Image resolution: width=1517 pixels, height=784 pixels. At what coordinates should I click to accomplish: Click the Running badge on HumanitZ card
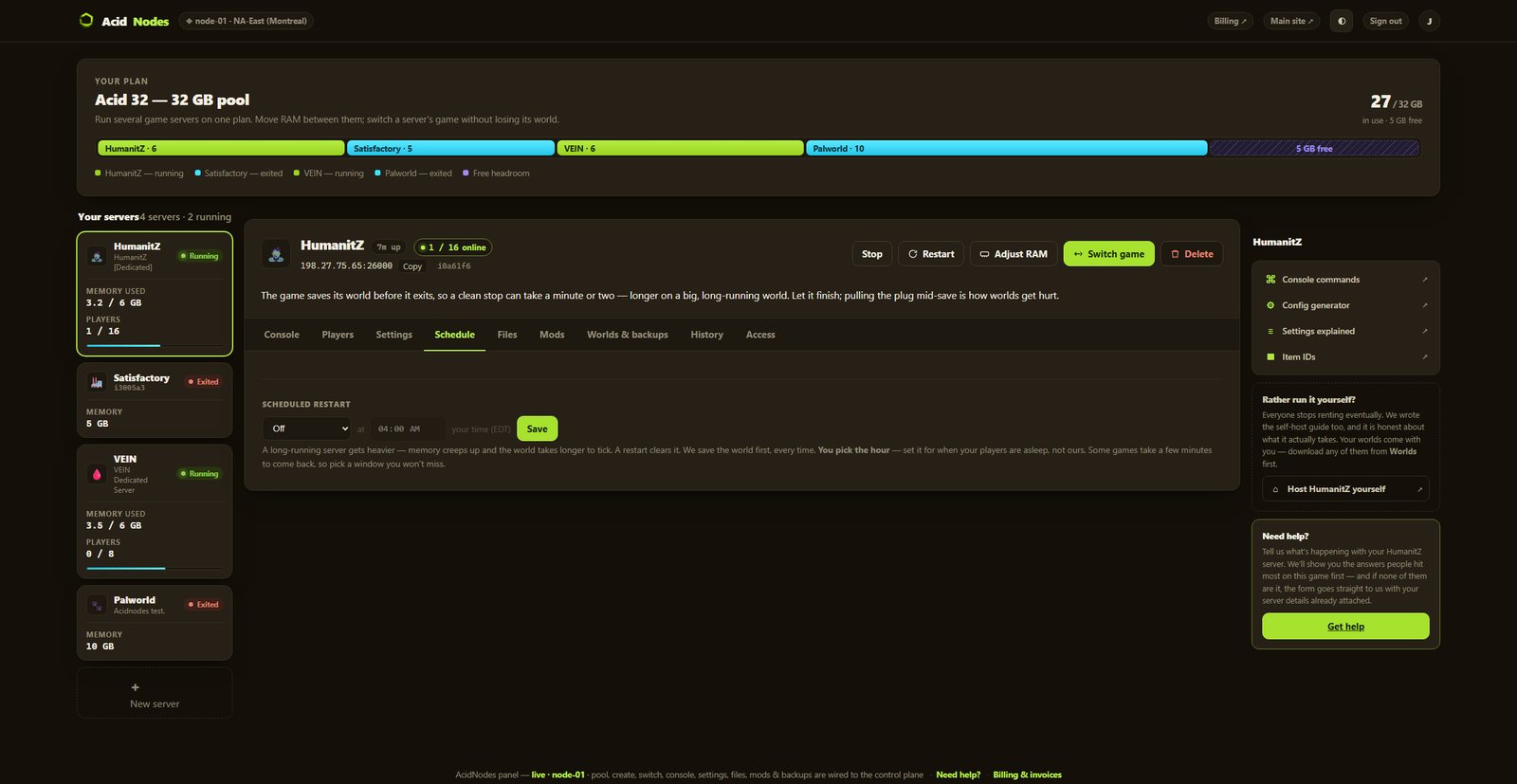(200, 256)
